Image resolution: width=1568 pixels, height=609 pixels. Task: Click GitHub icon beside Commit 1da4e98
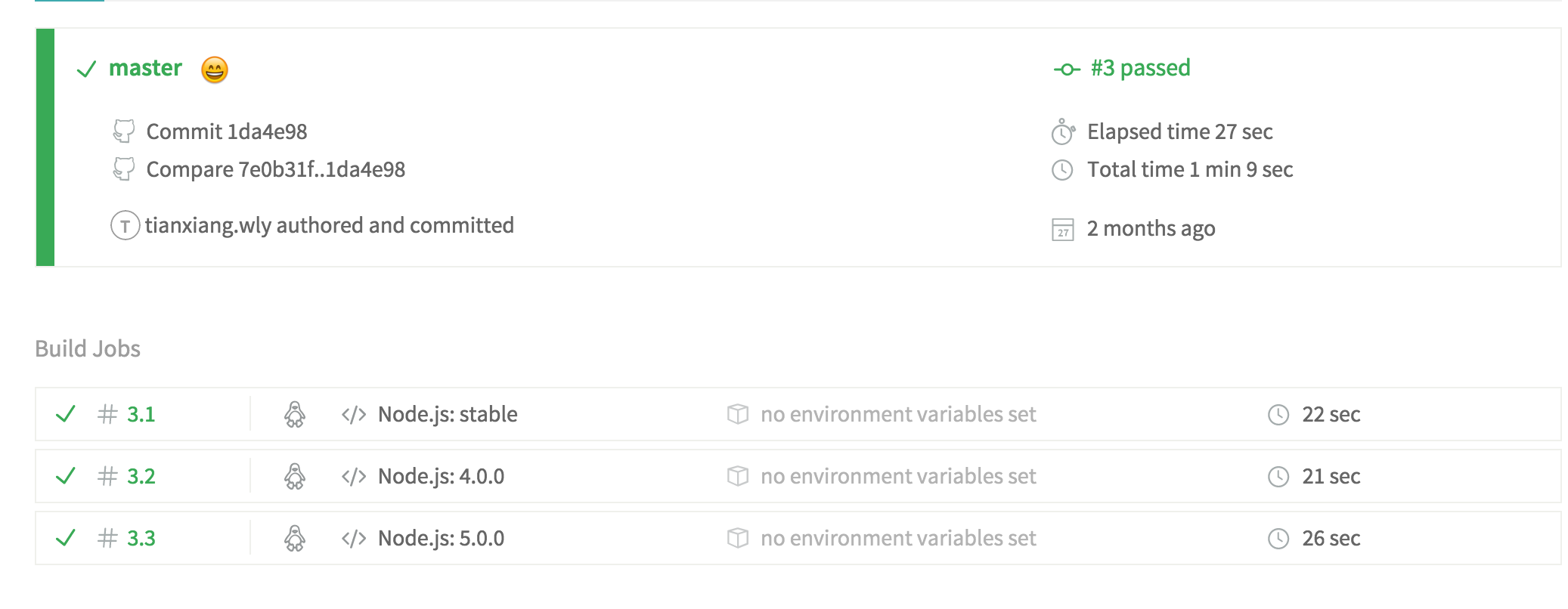click(124, 131)
